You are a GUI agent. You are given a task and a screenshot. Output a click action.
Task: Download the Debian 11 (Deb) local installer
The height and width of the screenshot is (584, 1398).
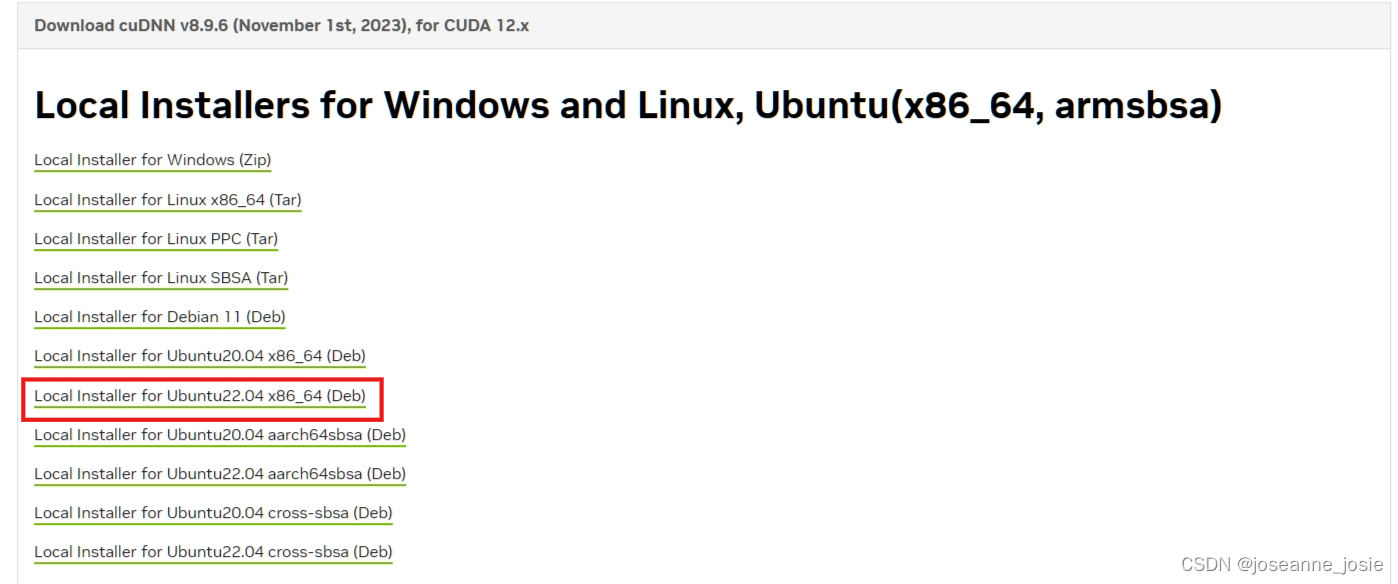[x=159, y=317]
